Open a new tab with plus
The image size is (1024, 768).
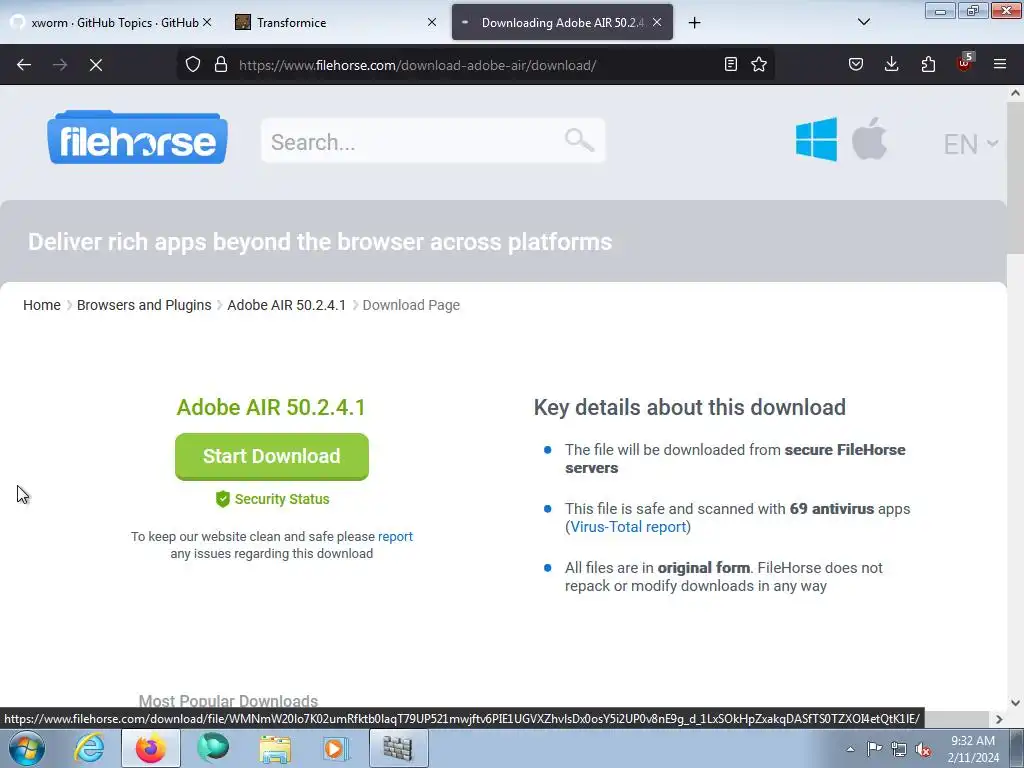coord(694,23)
